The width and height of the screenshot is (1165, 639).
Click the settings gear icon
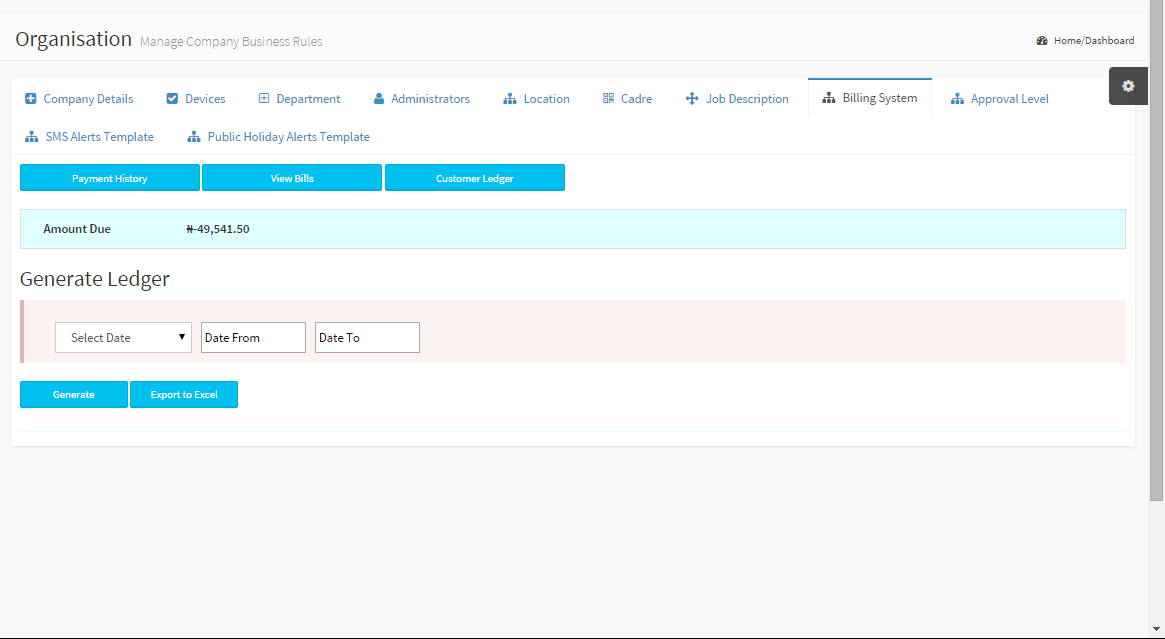click(x=1128, y=86)
